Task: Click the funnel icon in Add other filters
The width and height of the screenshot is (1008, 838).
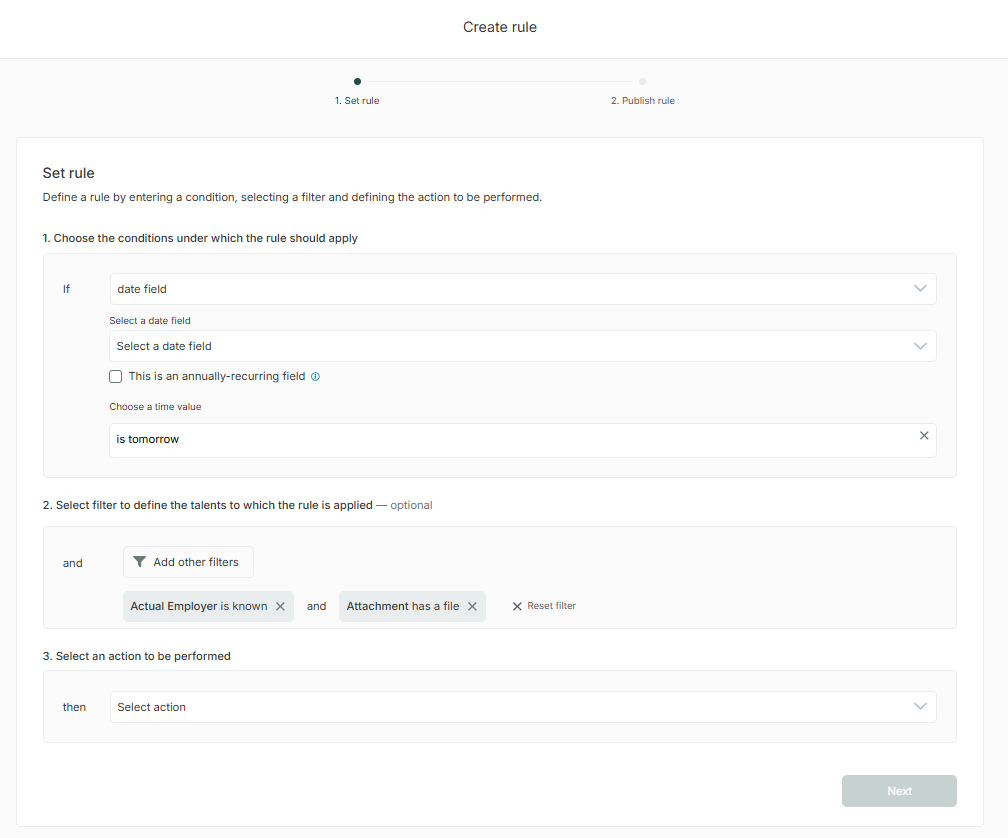Action: [140, 562]
